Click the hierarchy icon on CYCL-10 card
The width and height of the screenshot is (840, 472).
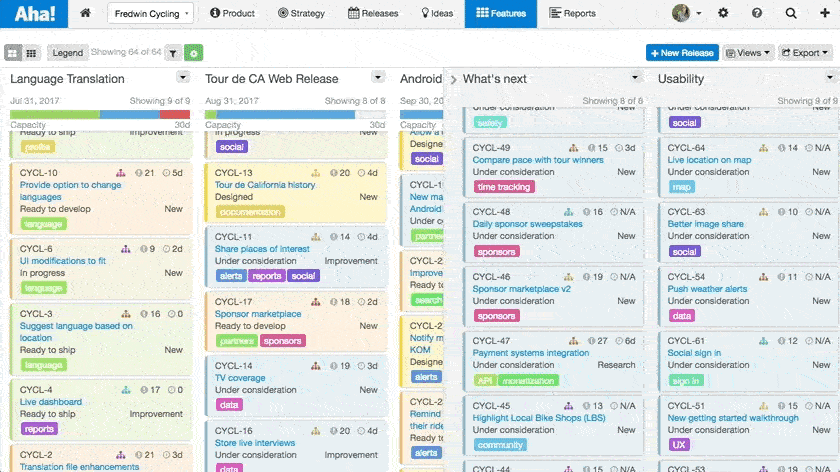click(x=121, y=173)
